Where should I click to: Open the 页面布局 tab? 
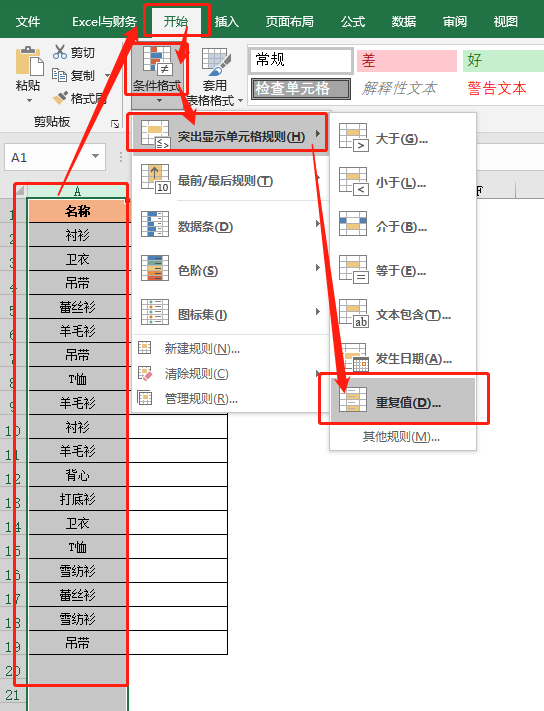(289, 22)
